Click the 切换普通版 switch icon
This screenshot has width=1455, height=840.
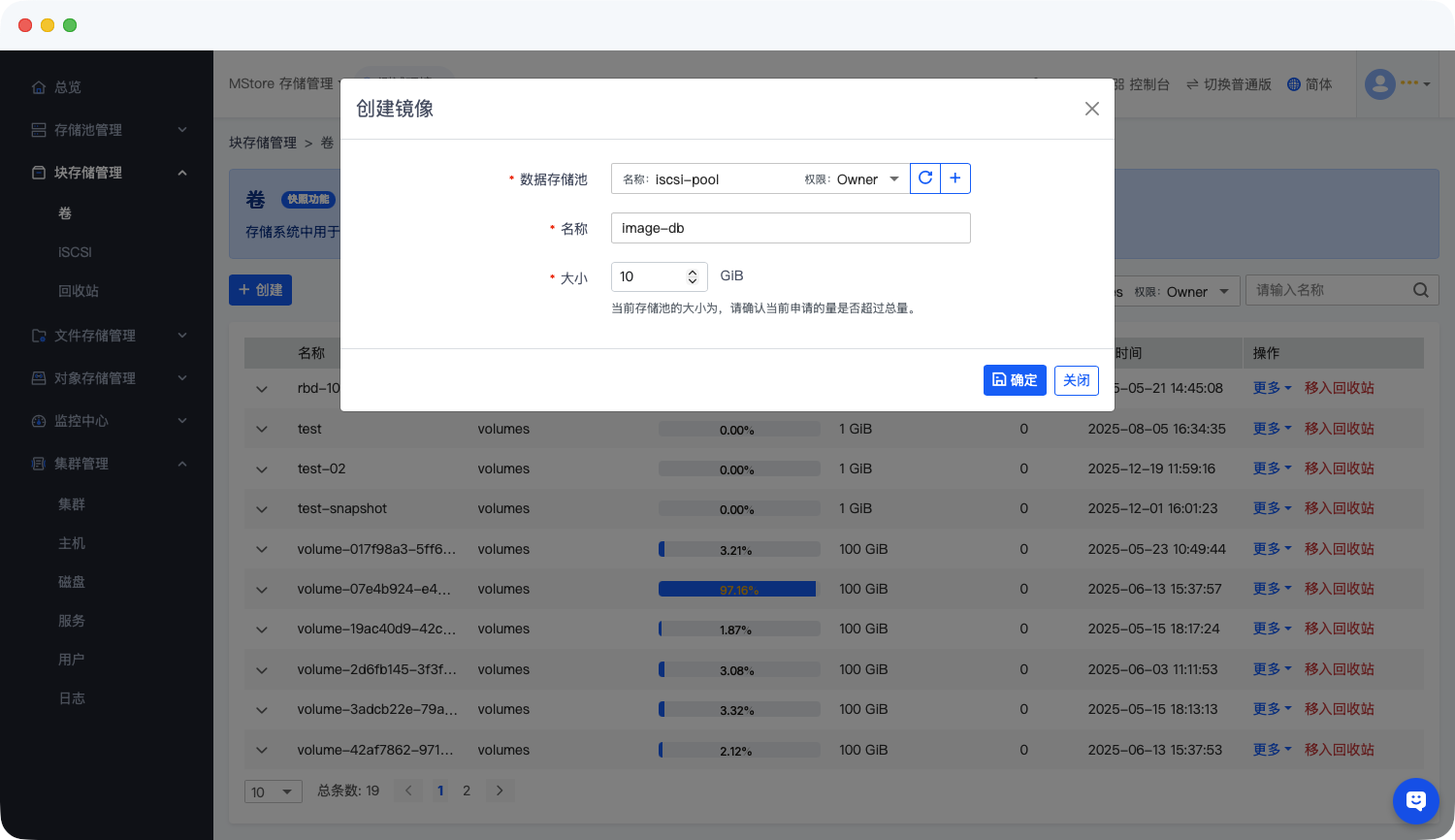click(x=1192, y=84)
